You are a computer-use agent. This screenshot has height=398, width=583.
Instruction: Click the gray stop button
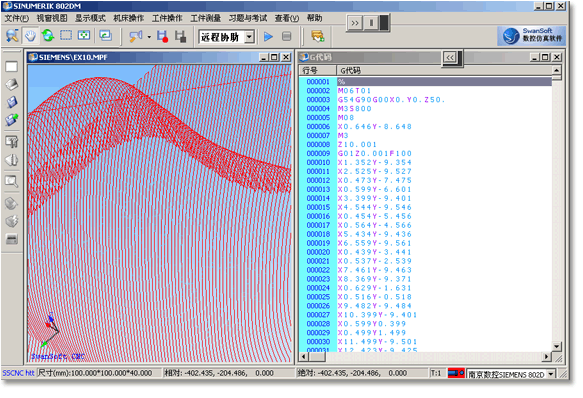pyautogui.click(x=286, y=36)
